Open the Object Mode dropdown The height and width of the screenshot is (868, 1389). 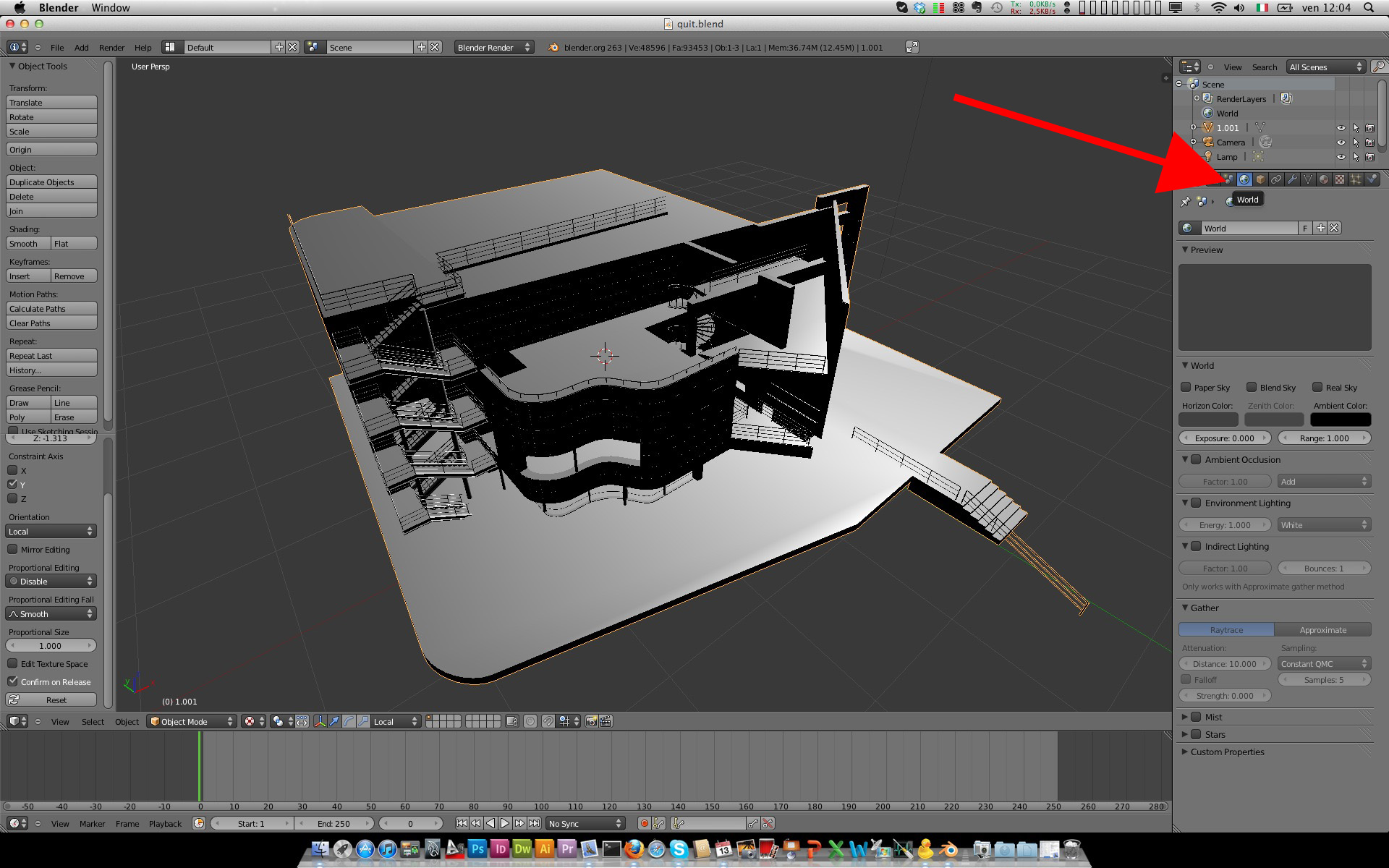[x=192, y=721]
